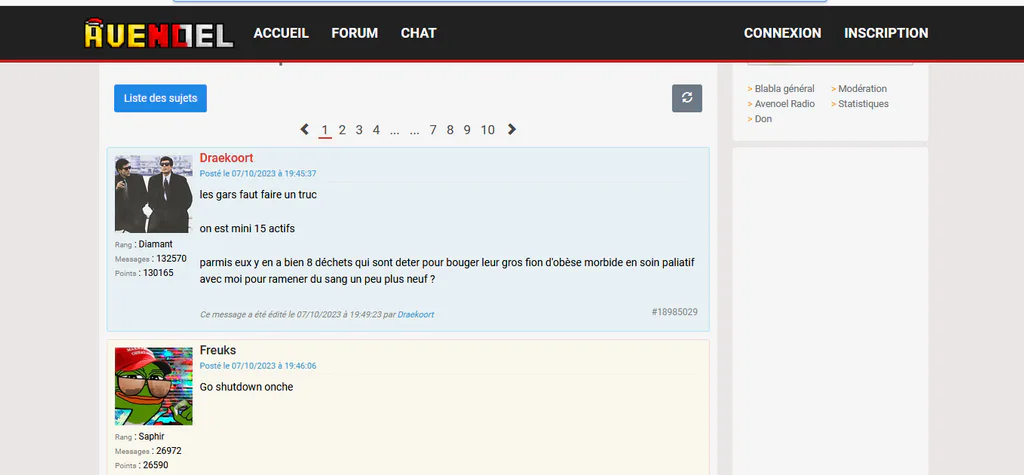Click Freuks's points value 26590
Viewport: 1024px width, 475px height.
click(x=155, y=465)
